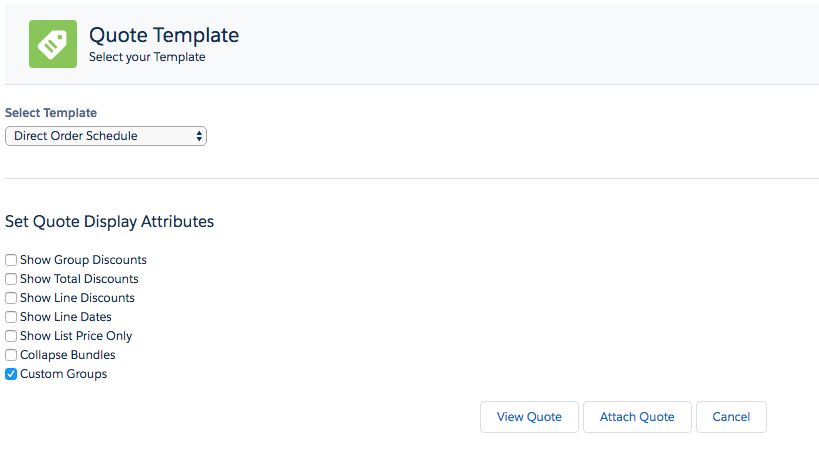Image resolution: width=819 pixels, height=454 pixels.
Task: Enable the Show Group Discounts checkbox
Action: [x=11, y=260]
